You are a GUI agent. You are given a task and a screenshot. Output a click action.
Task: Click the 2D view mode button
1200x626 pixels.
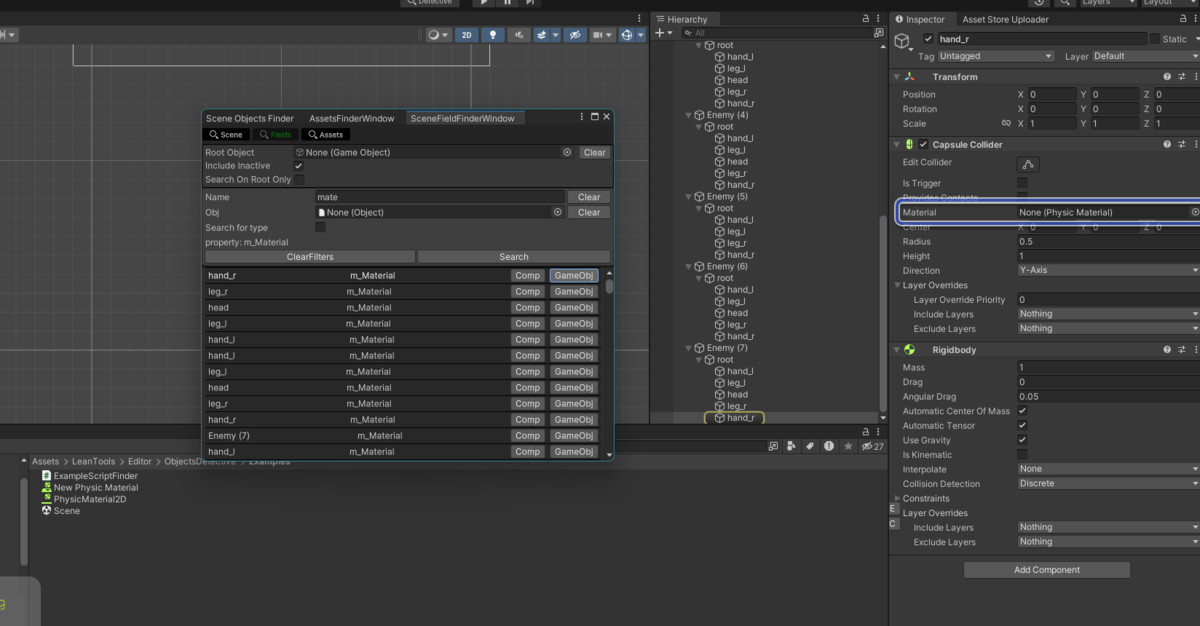(x=467, y=35)
